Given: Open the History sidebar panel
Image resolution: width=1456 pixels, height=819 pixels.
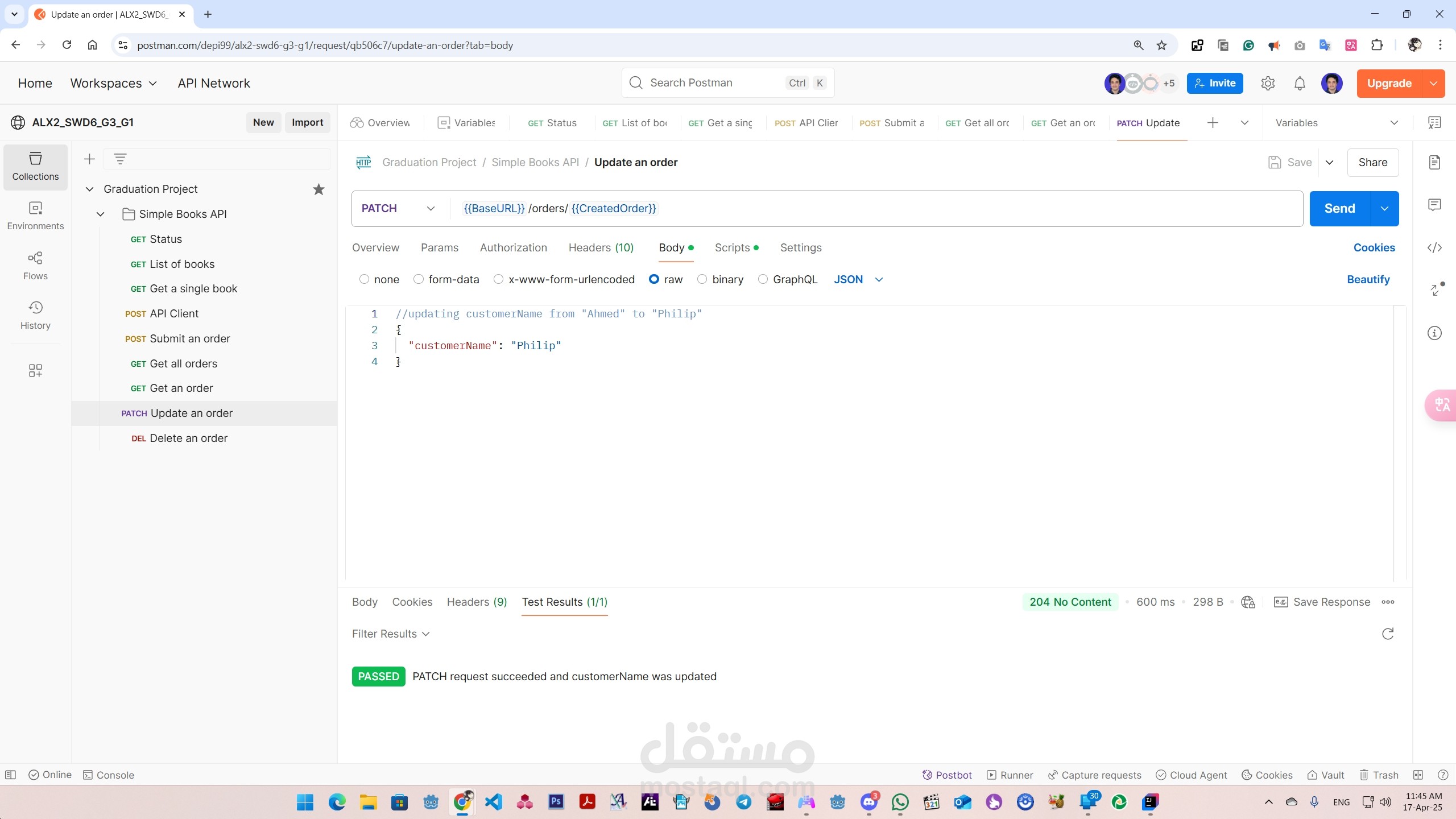Looking at the screenshot, I should click(35, 315).
